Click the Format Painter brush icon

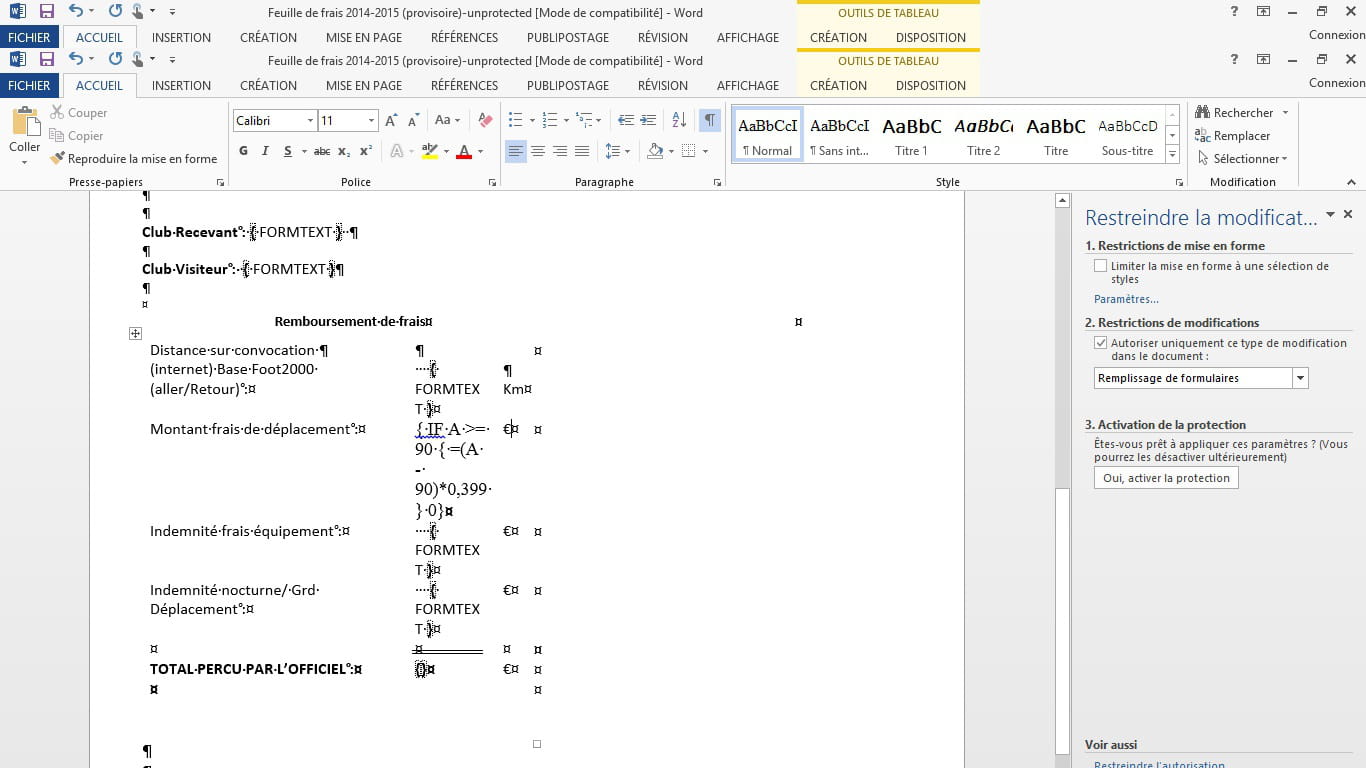point(58,158)
